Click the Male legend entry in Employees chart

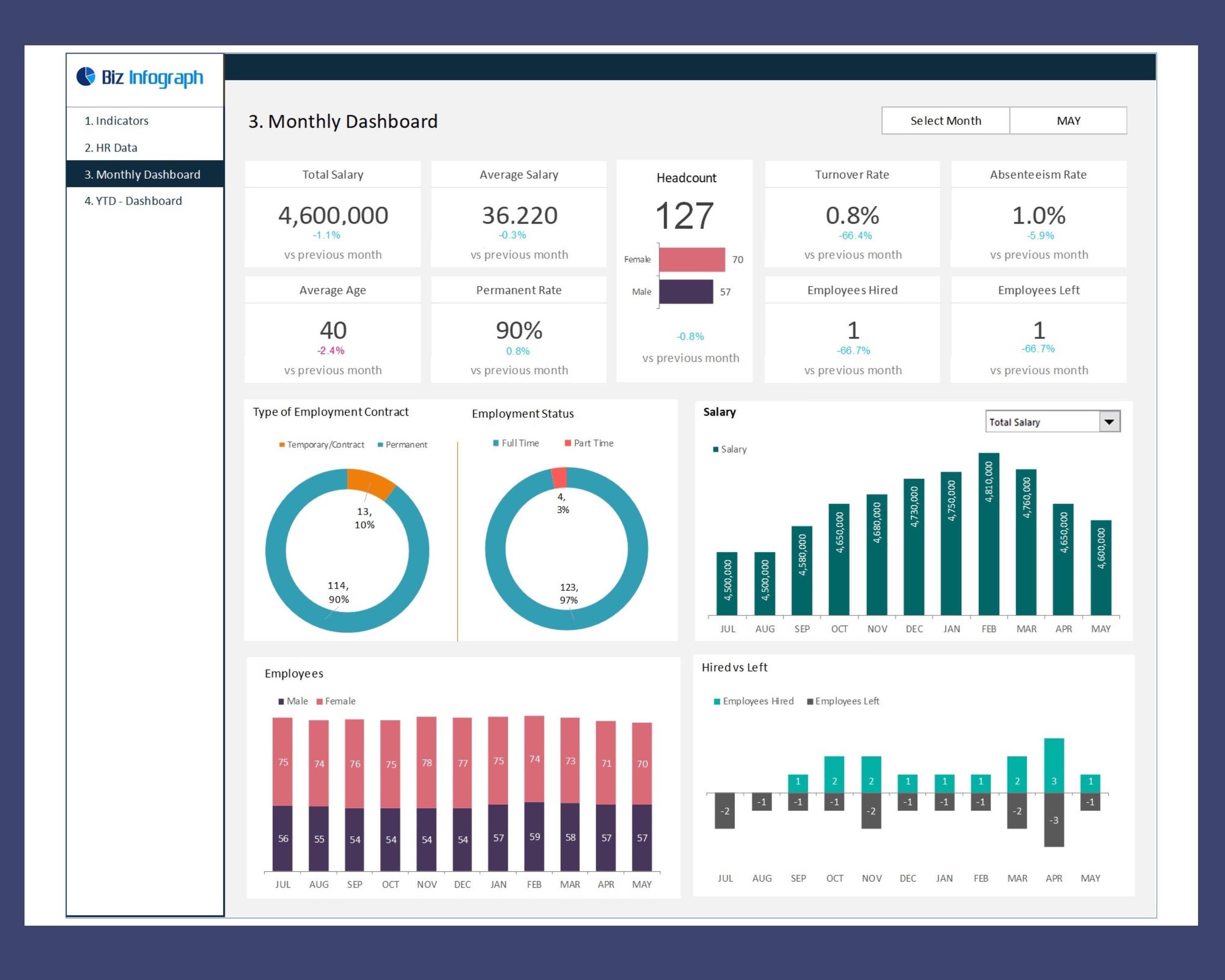(x=293, y=701)
